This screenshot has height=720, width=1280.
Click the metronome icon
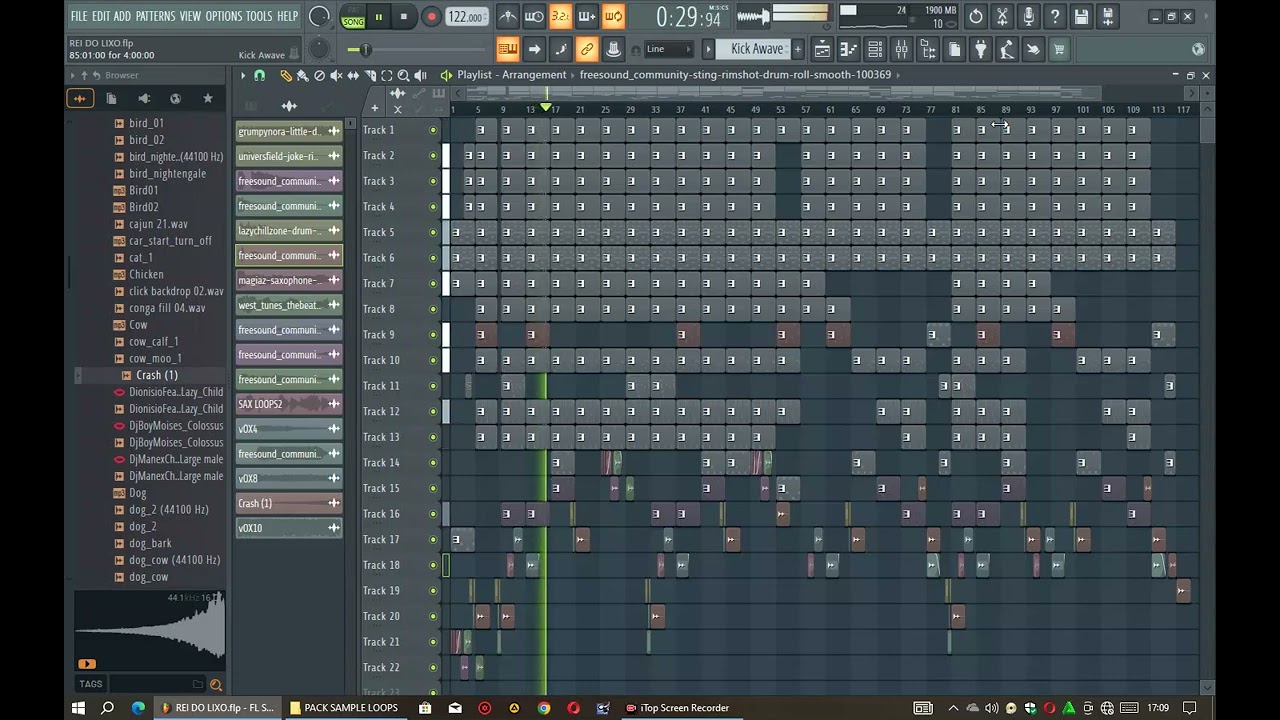pyautogui.click(x=508, y=16)
